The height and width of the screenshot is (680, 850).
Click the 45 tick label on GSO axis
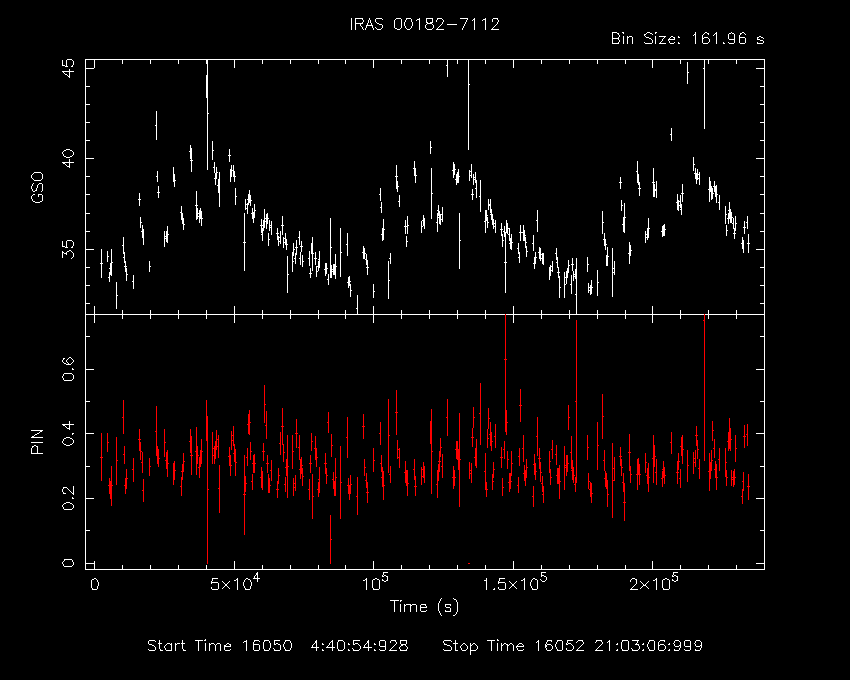[x=69, y=68]
